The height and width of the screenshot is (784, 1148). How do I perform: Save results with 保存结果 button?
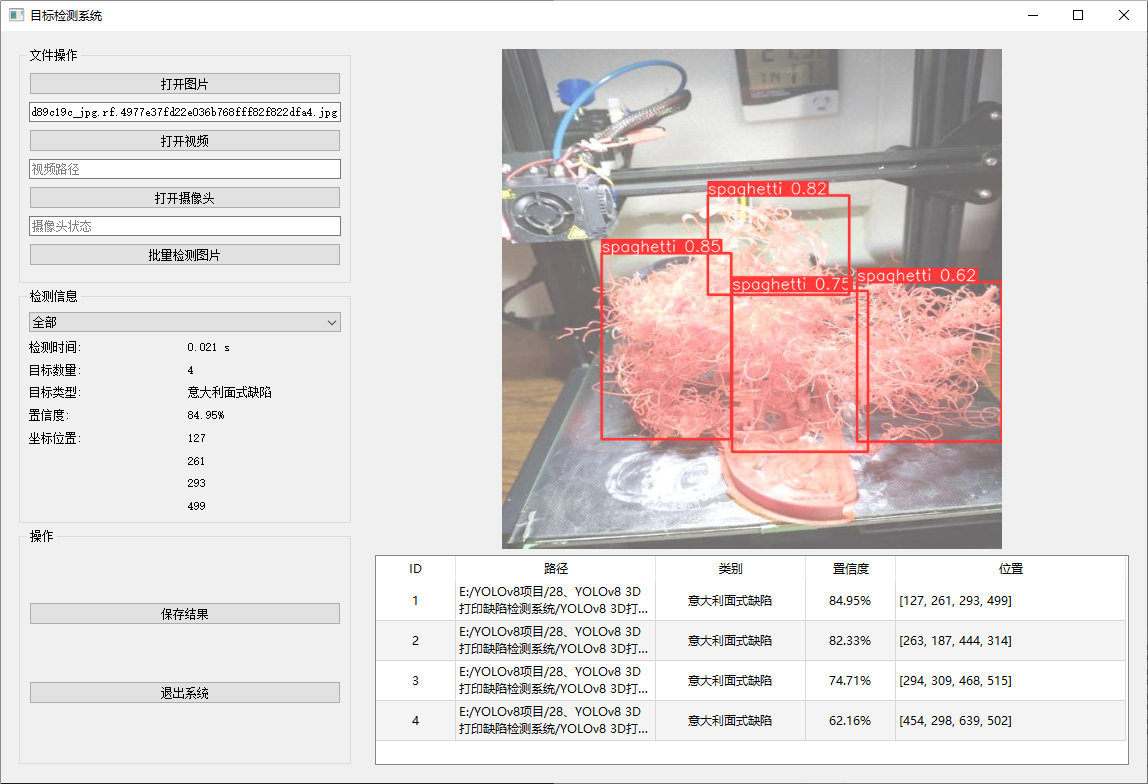coord(184,614)
